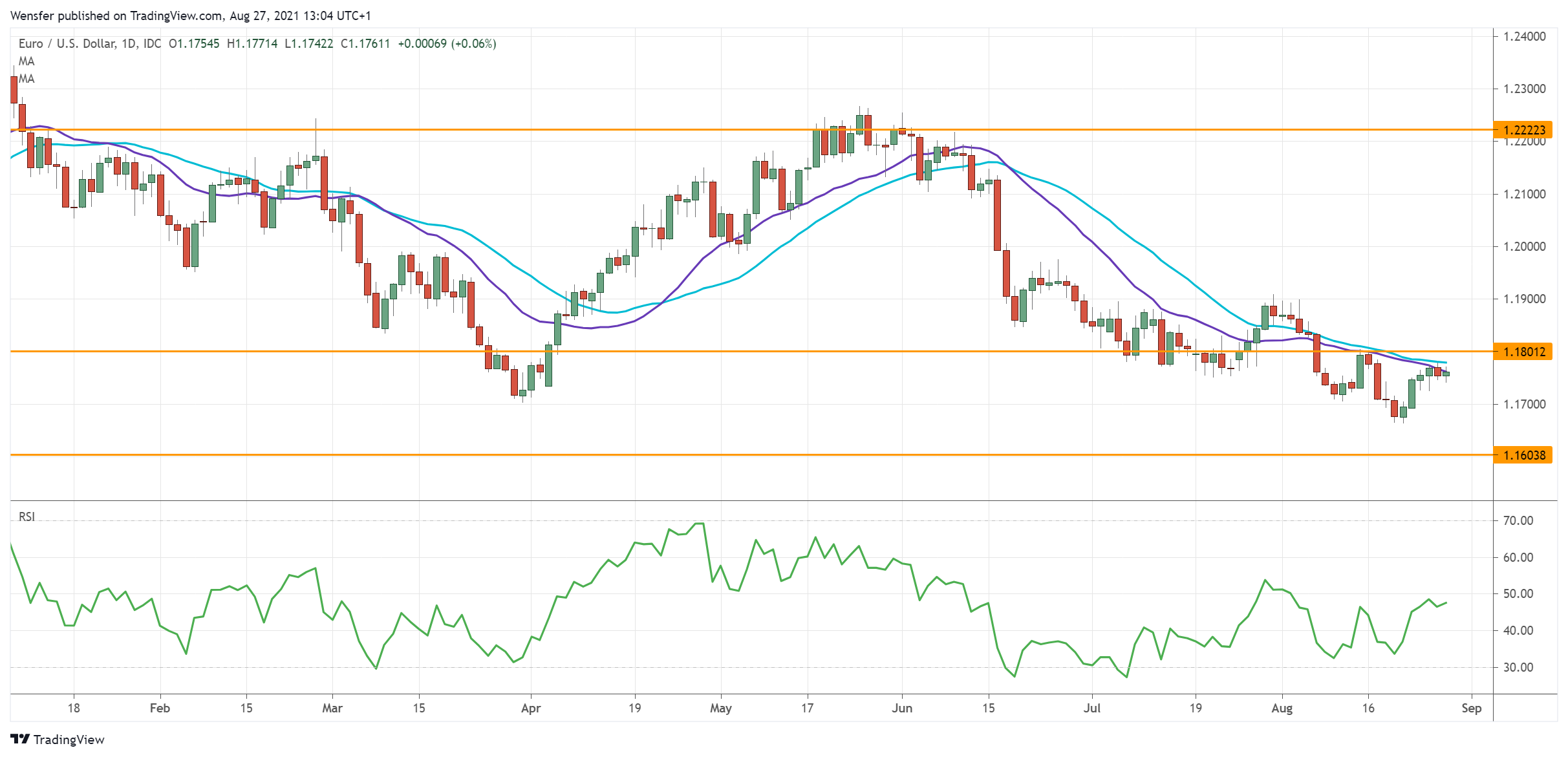The image size is (1568, 757).
Task: Click the Apr label on time axis
Action: coord(530,708)
